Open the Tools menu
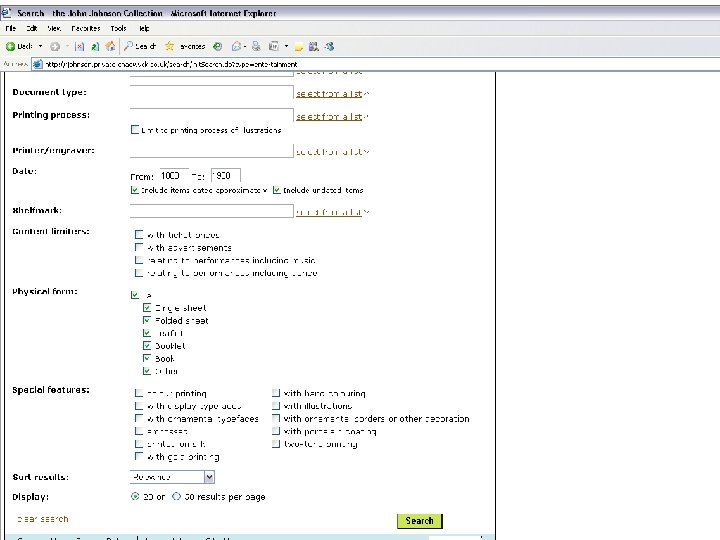Screen dimensions: 720x540 pyautogui.click(x=118, y=28)
